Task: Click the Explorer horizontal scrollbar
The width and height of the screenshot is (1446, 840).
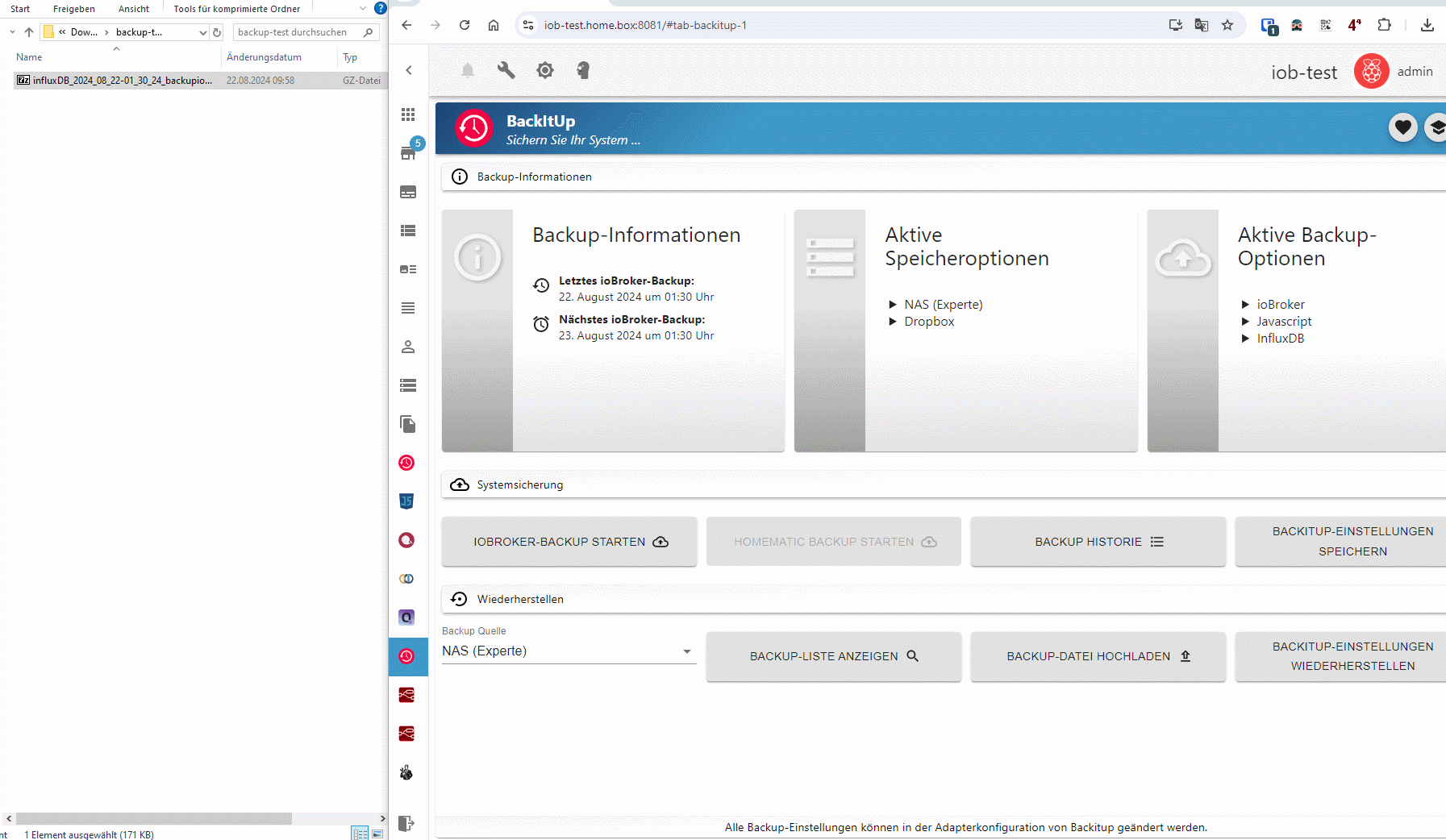Action: 153,818
